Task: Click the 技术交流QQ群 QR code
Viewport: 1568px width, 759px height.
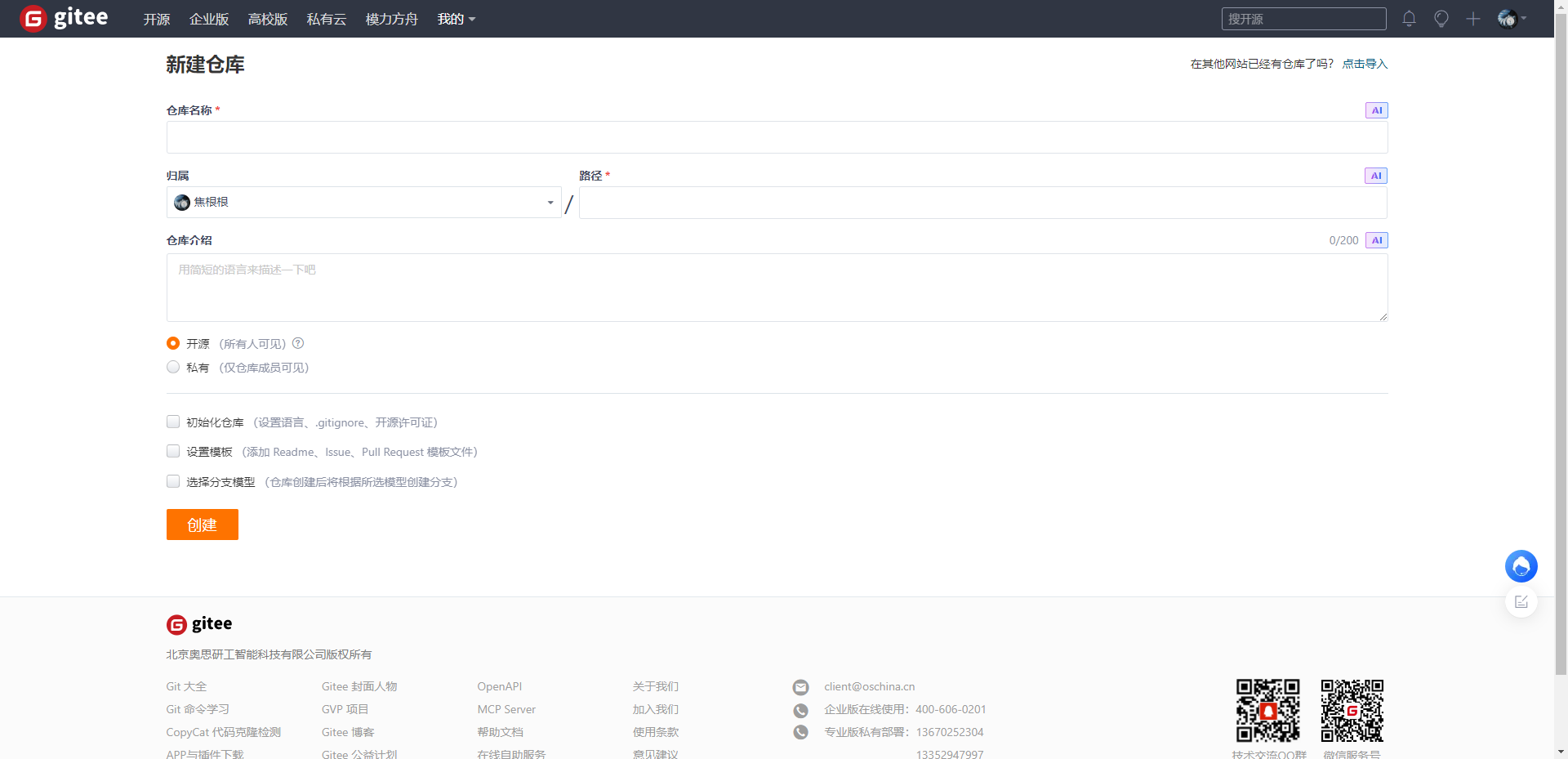Action: pyautogui.click(x=1268, y=710)
